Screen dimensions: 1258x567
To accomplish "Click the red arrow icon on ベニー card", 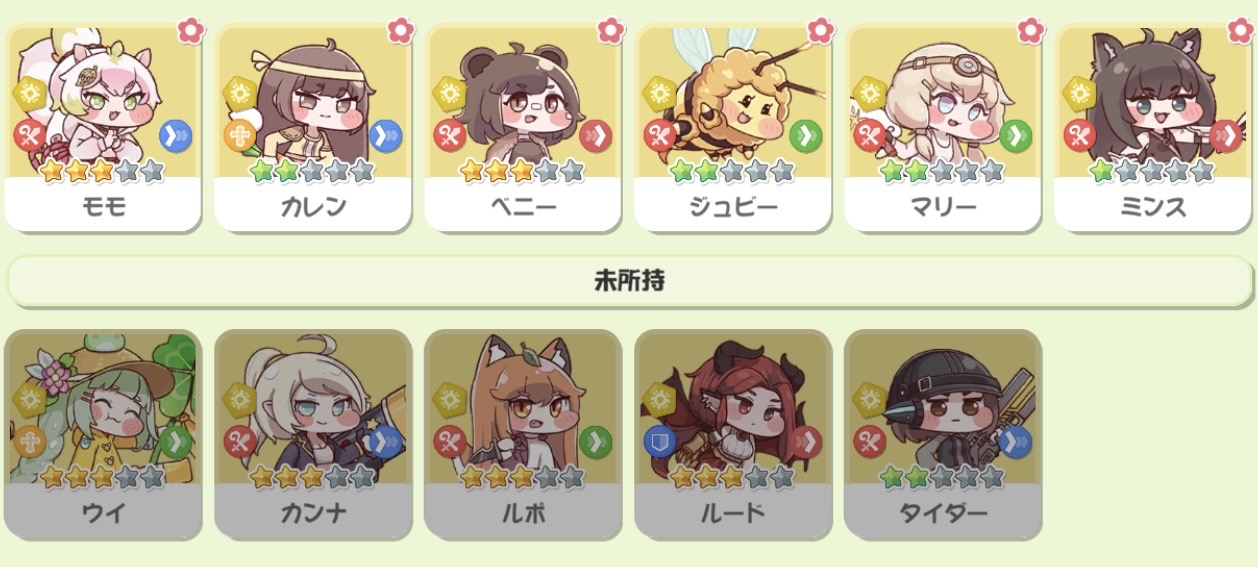I will pos(595,135).
